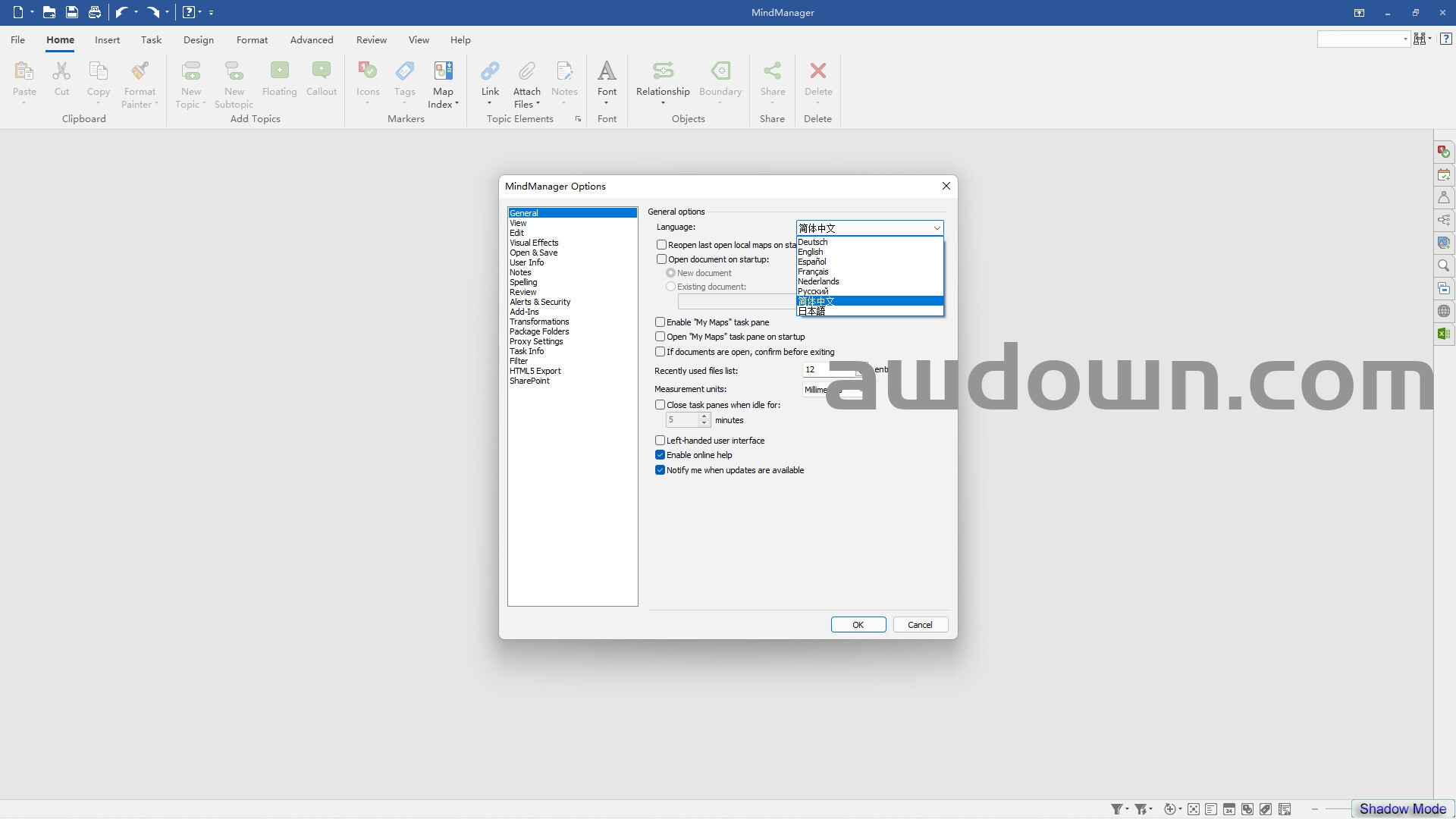Check Reopen last open local maps option
1456x819 pixels.
click(x=661, y=245)
